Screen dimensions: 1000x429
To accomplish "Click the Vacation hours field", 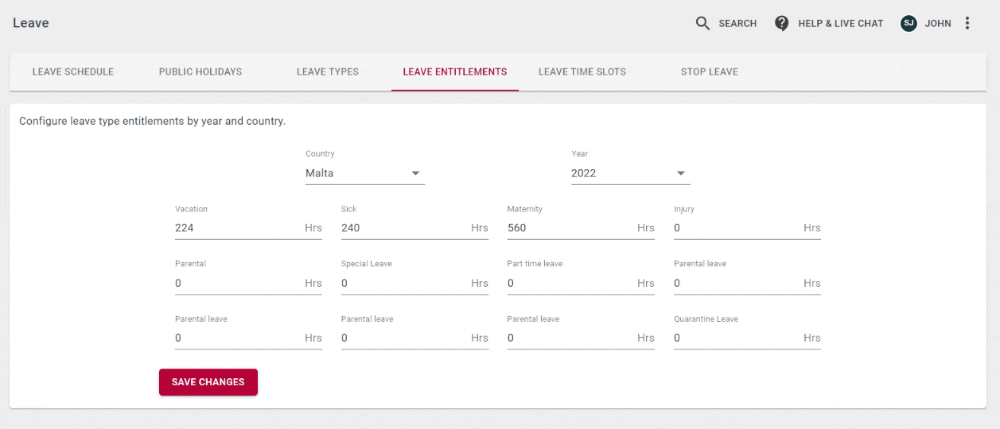I will pyautogui.click(x=248, y=228).
